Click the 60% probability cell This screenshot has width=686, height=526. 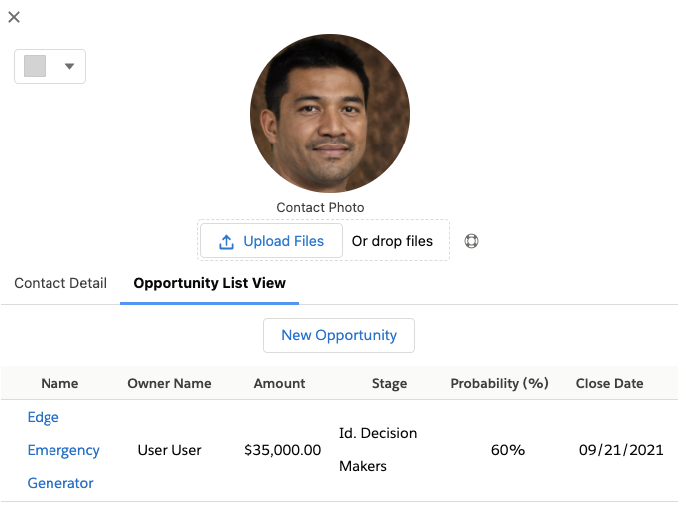tap(508, 450)
